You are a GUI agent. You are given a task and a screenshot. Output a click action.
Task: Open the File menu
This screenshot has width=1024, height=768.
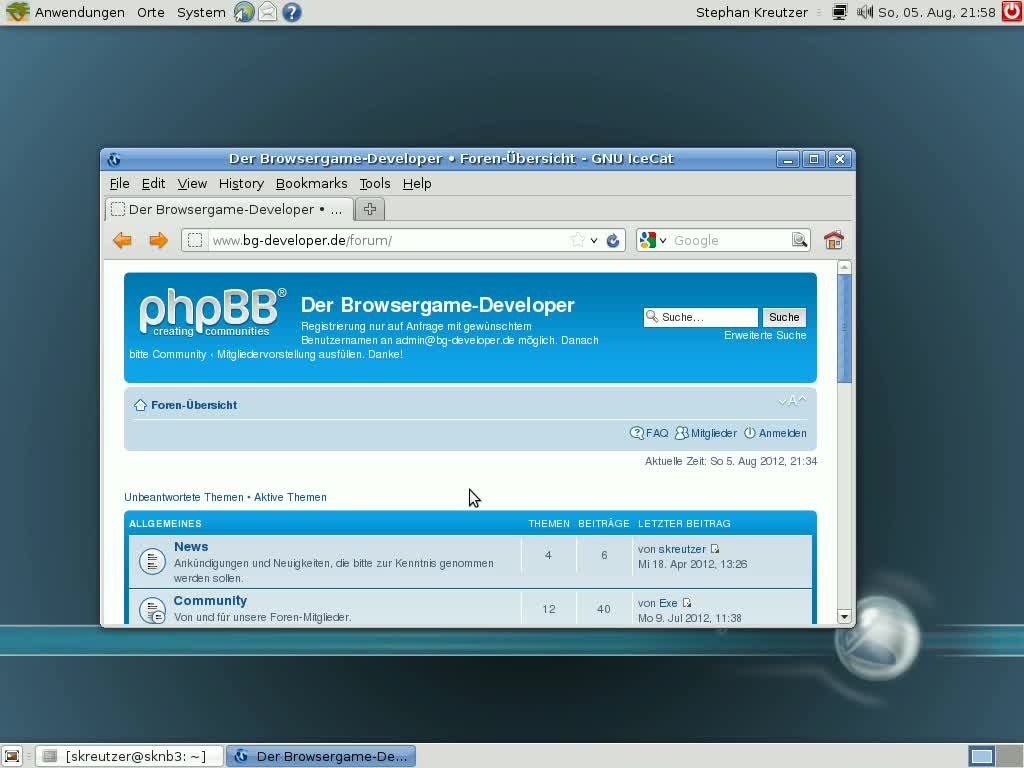click(120, 184)
